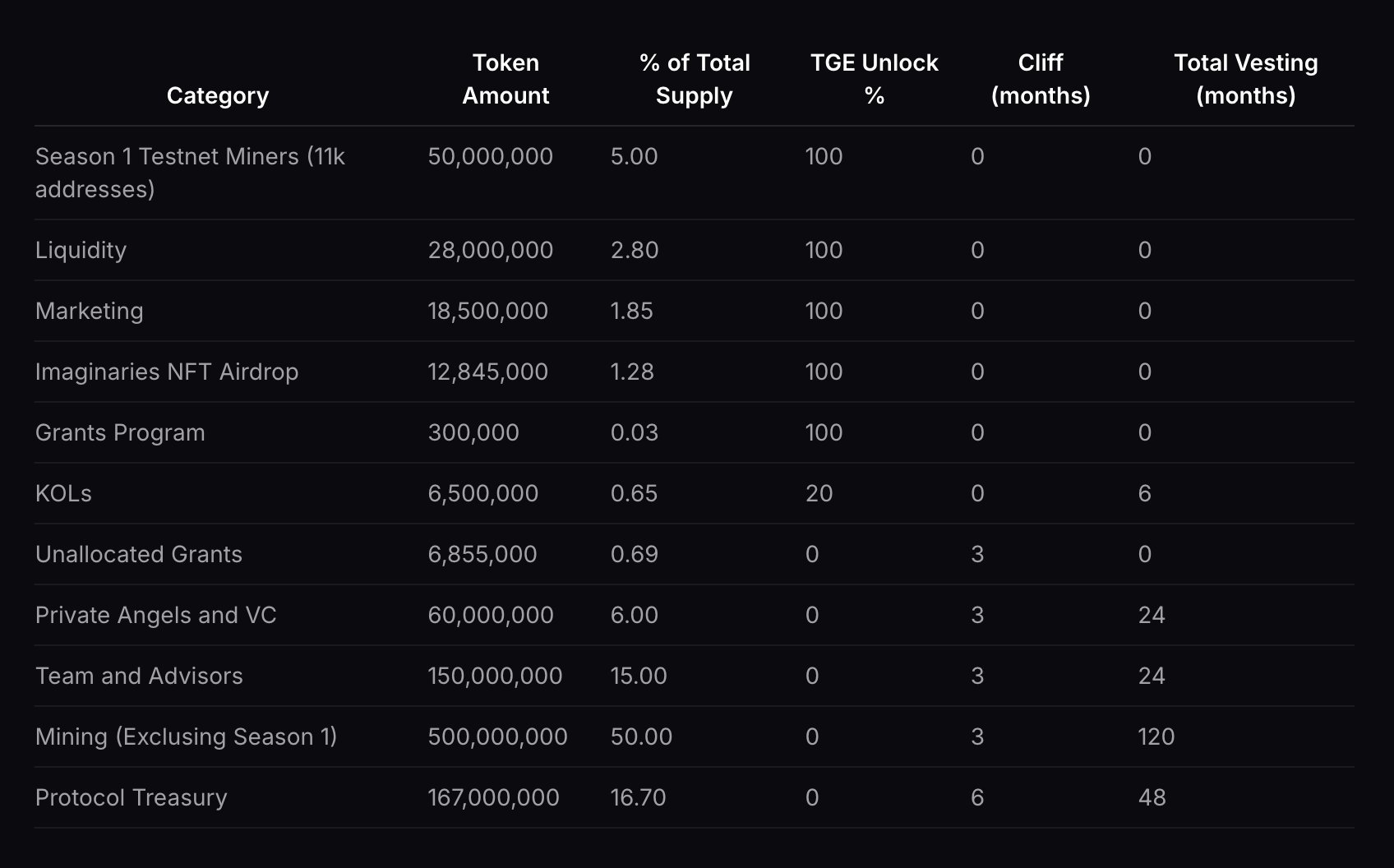Image resolution: width=1394 pixels, height=868 pixels.
Task: Click Team and Advisors amount 150,000,000
Action: coord(495,676)
